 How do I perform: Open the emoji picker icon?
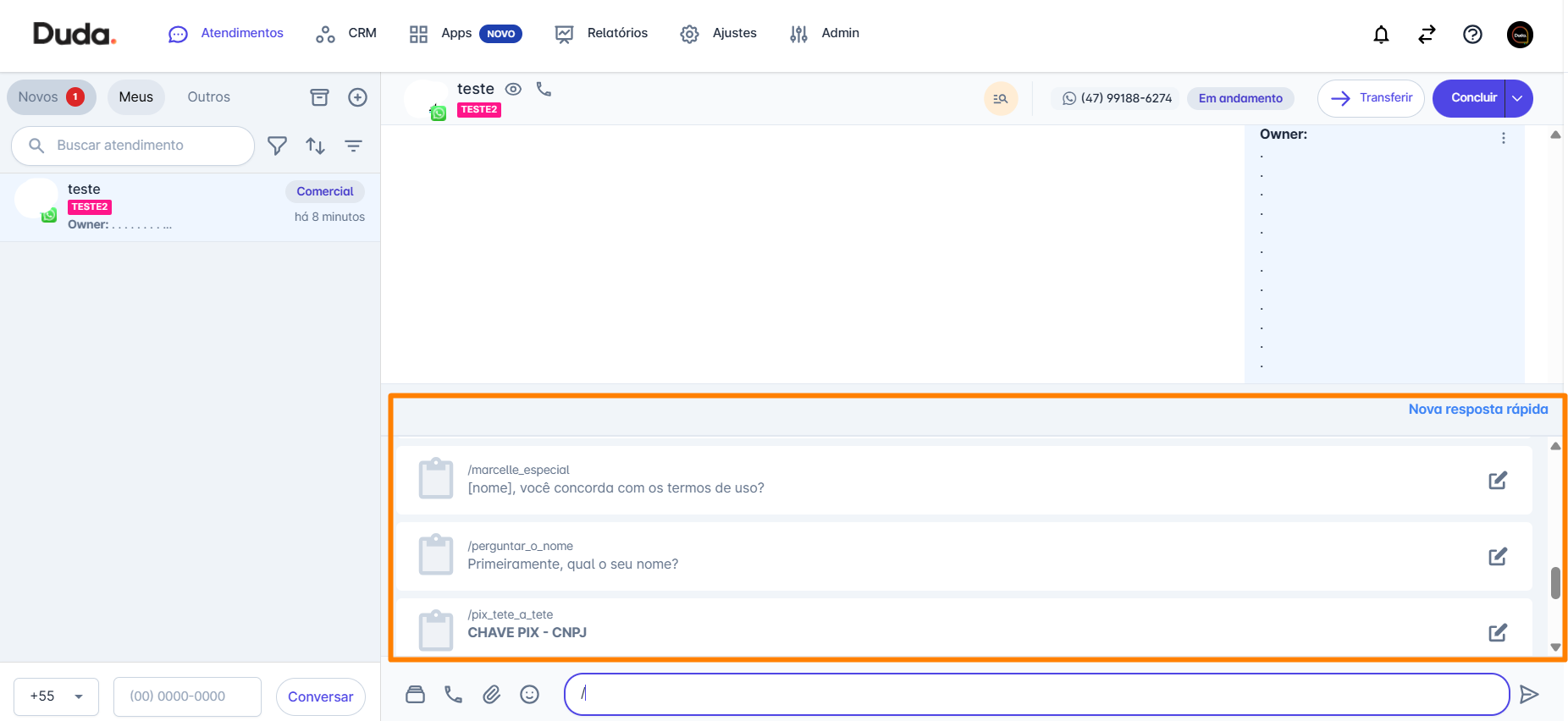tap(530, 695)
